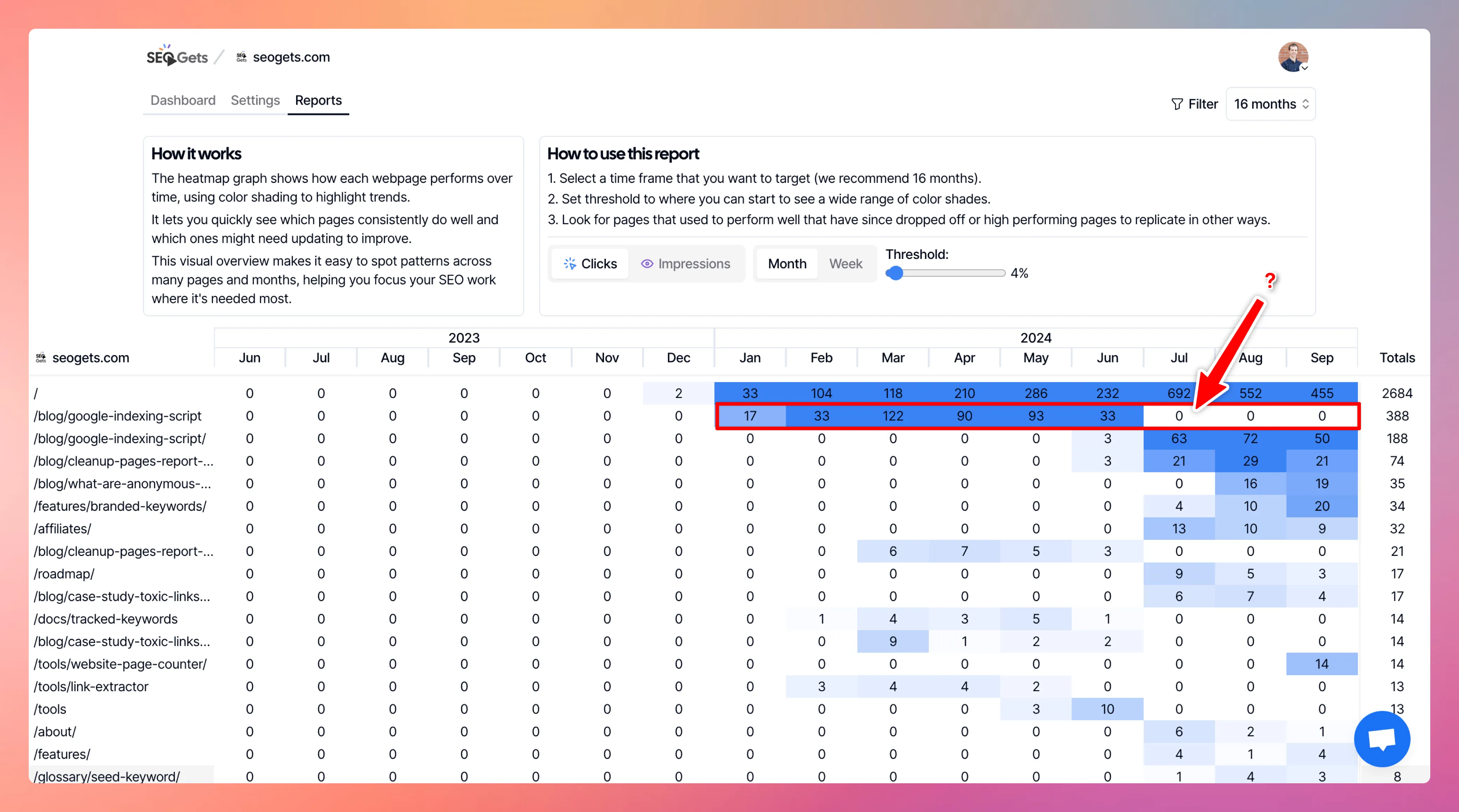1459x812 pixels.
Task: Click the July 692 homepage cell
Action: 1179,393
